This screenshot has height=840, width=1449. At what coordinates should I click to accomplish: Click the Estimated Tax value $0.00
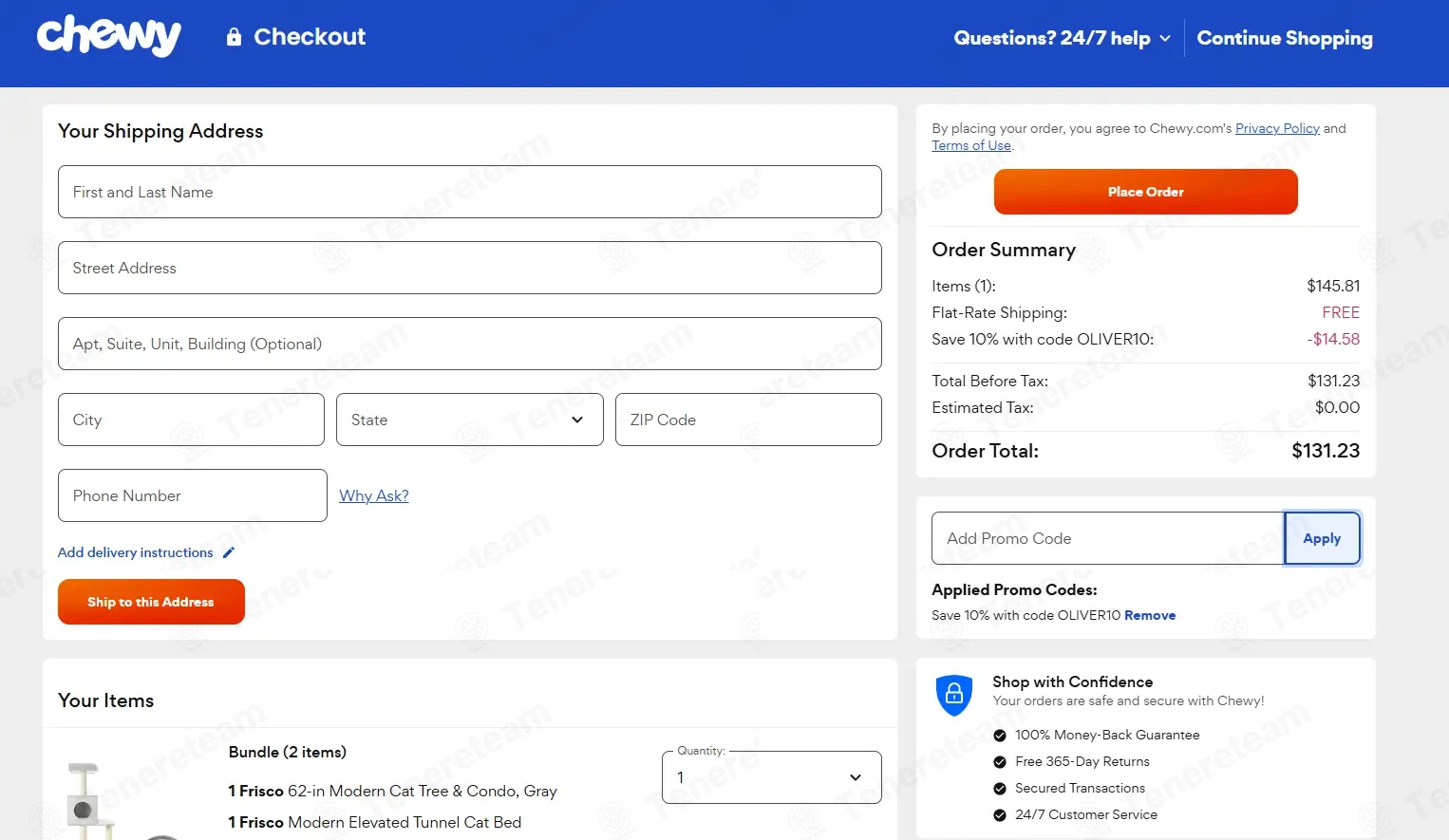tap(1337, 407)
